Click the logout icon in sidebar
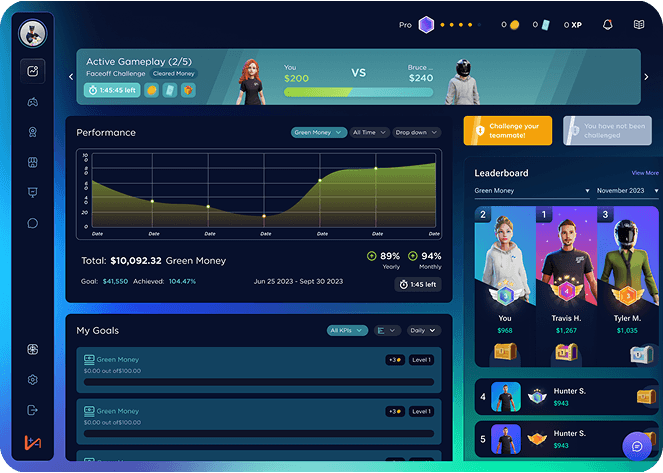 point(33,410)
